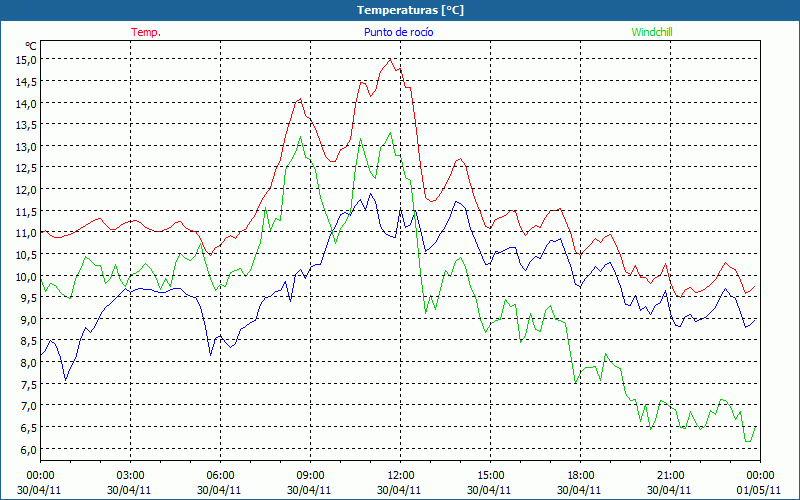Click the 9,0 y-axis value

pos(28,320)
